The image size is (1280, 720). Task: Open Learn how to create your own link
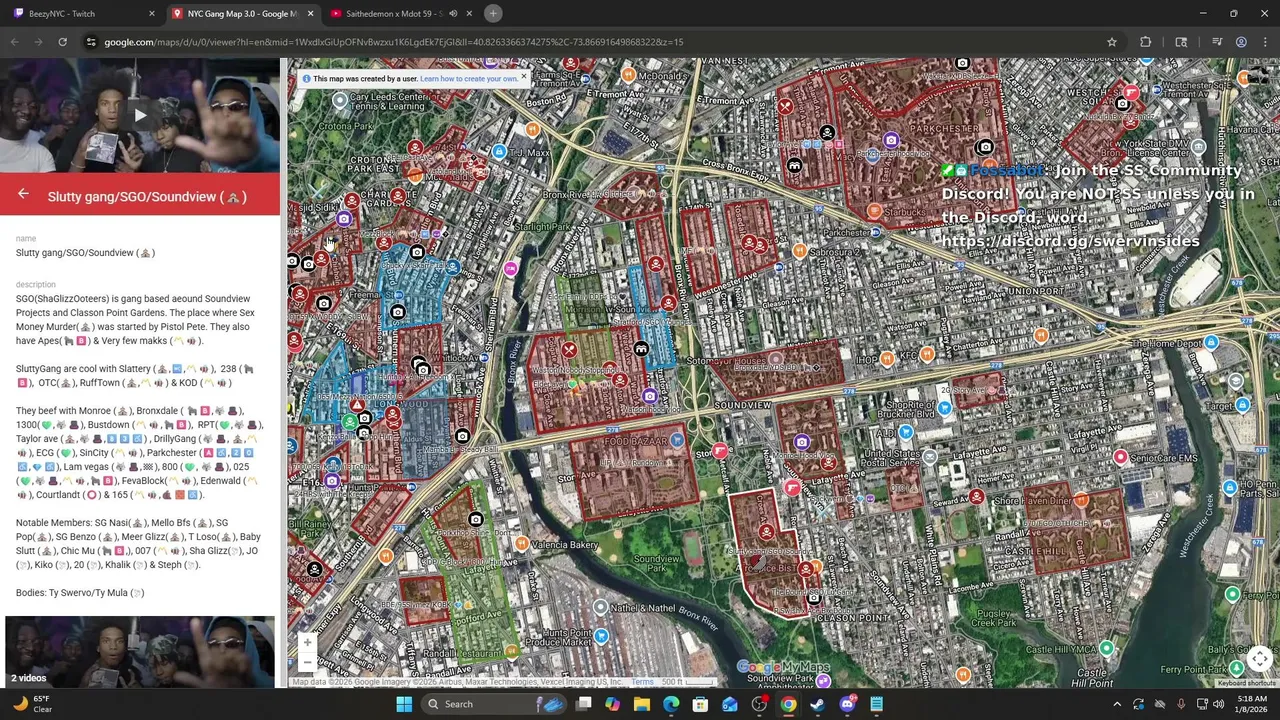pyautogui.click(x=468, y=78)
